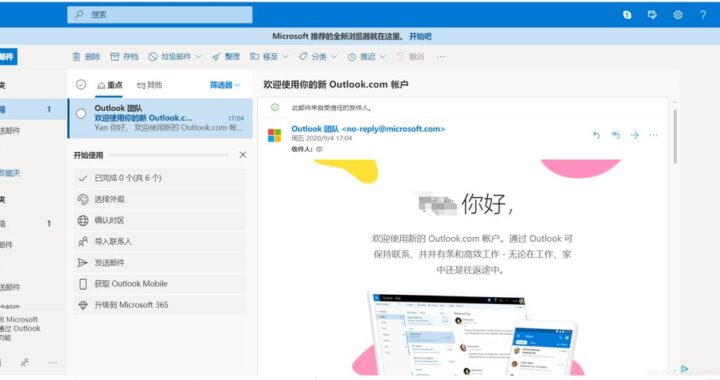
Task: Click 已完成 0 个(共 6 个) row
Action: point(160,178)
